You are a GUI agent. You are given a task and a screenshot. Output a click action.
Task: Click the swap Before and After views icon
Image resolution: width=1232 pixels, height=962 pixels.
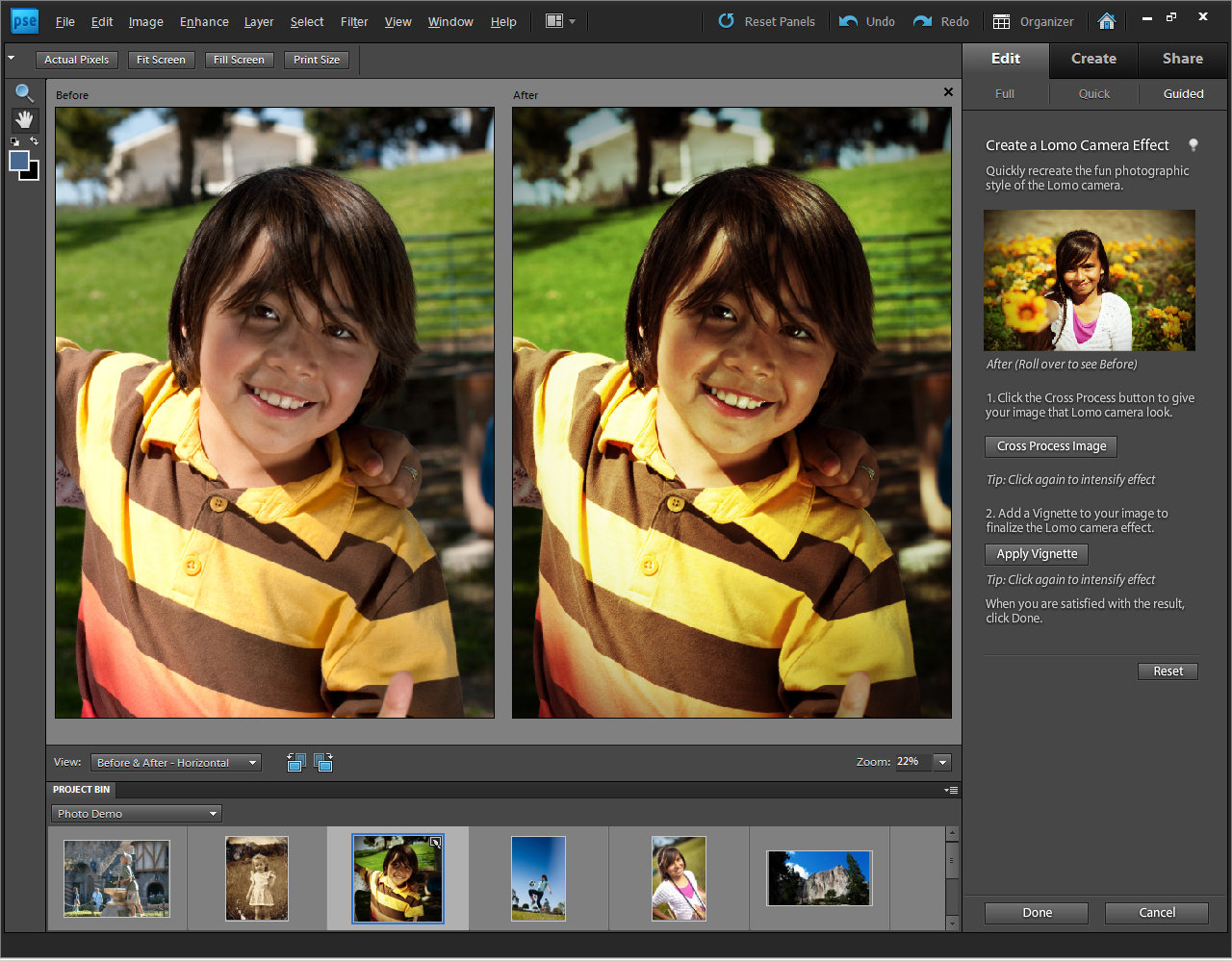click(295, 762)
